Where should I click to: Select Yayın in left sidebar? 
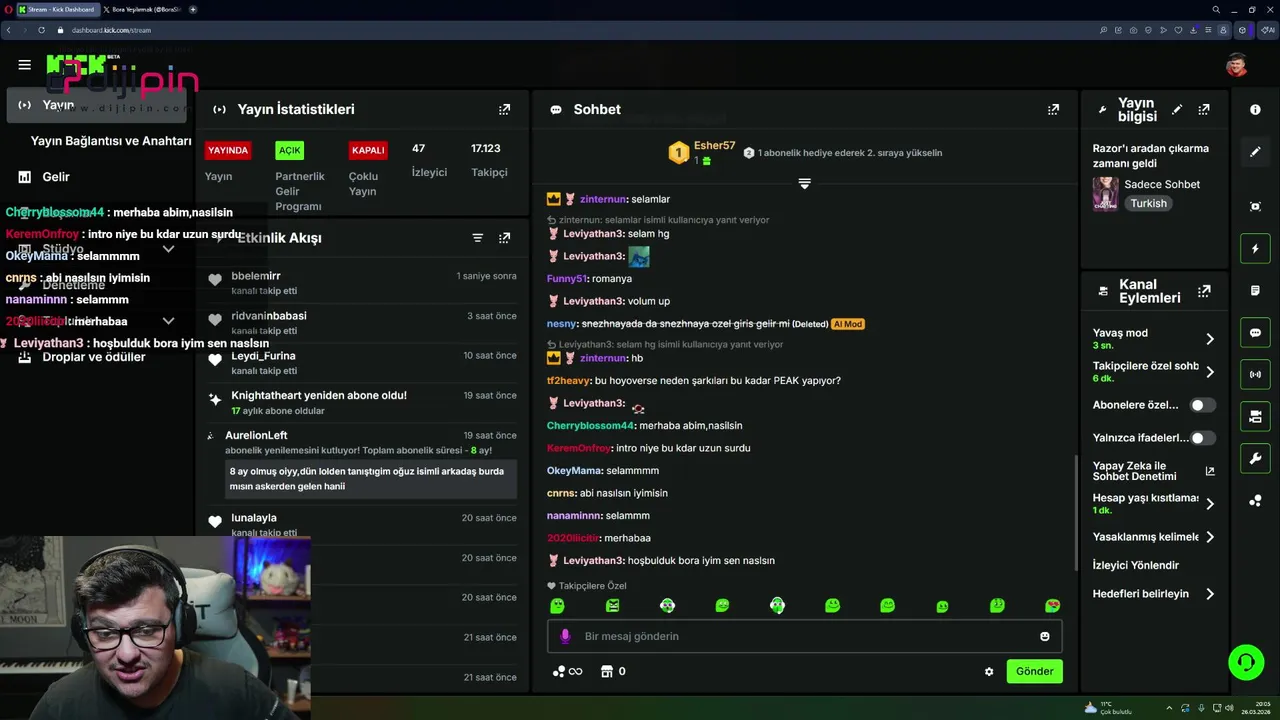pos(98,105)
